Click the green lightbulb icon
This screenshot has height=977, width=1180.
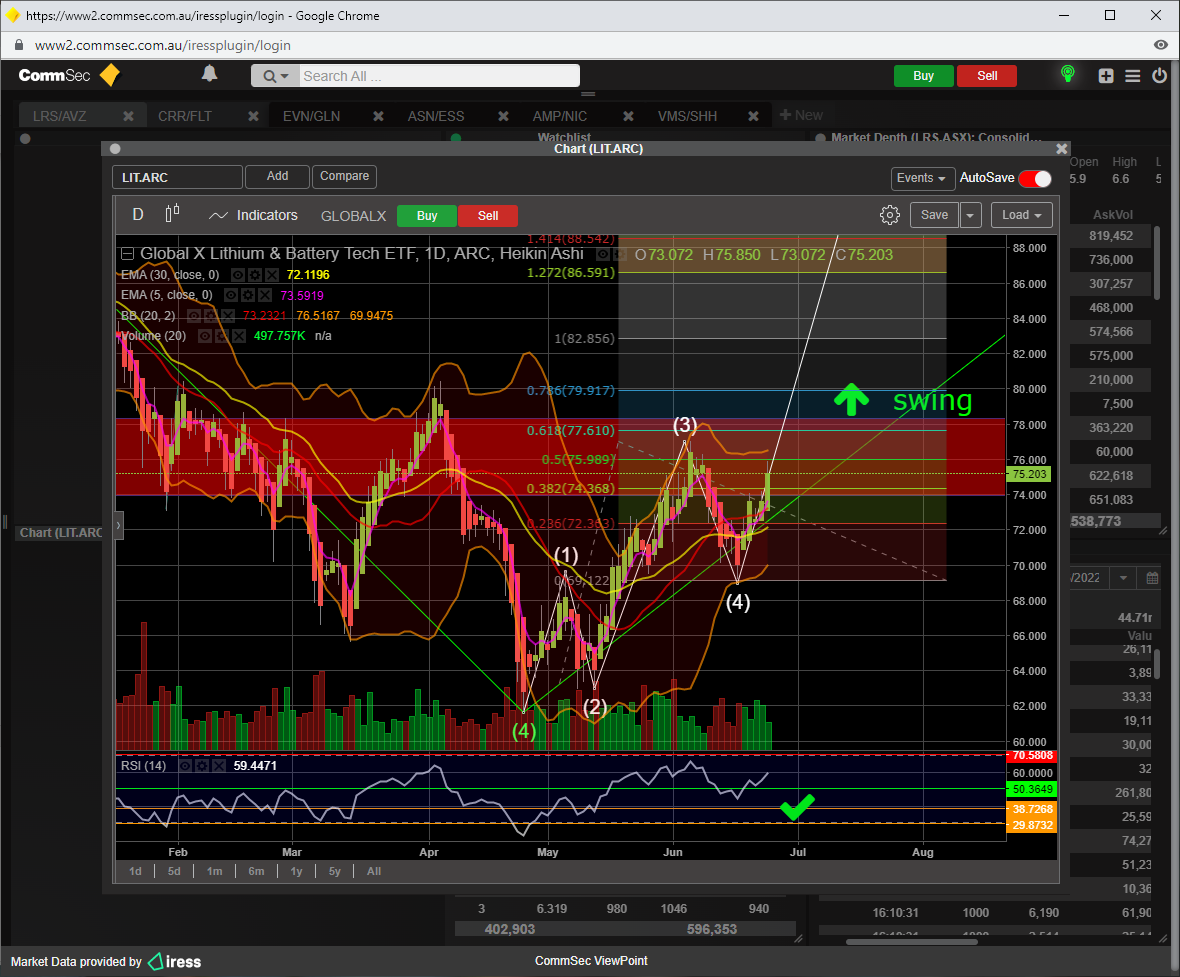[x=1067, y=74]
